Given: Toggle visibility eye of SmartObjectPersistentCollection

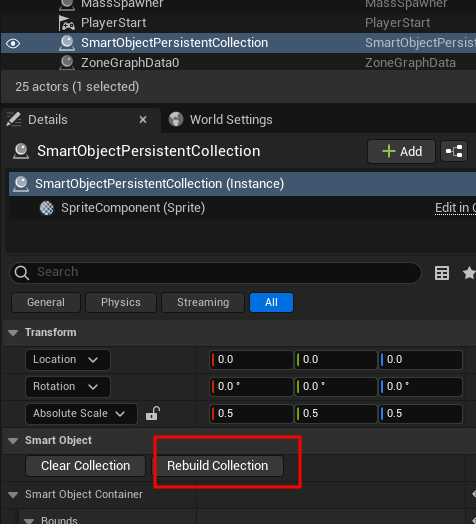Looking at the screenshot, I should pos(13,43).
